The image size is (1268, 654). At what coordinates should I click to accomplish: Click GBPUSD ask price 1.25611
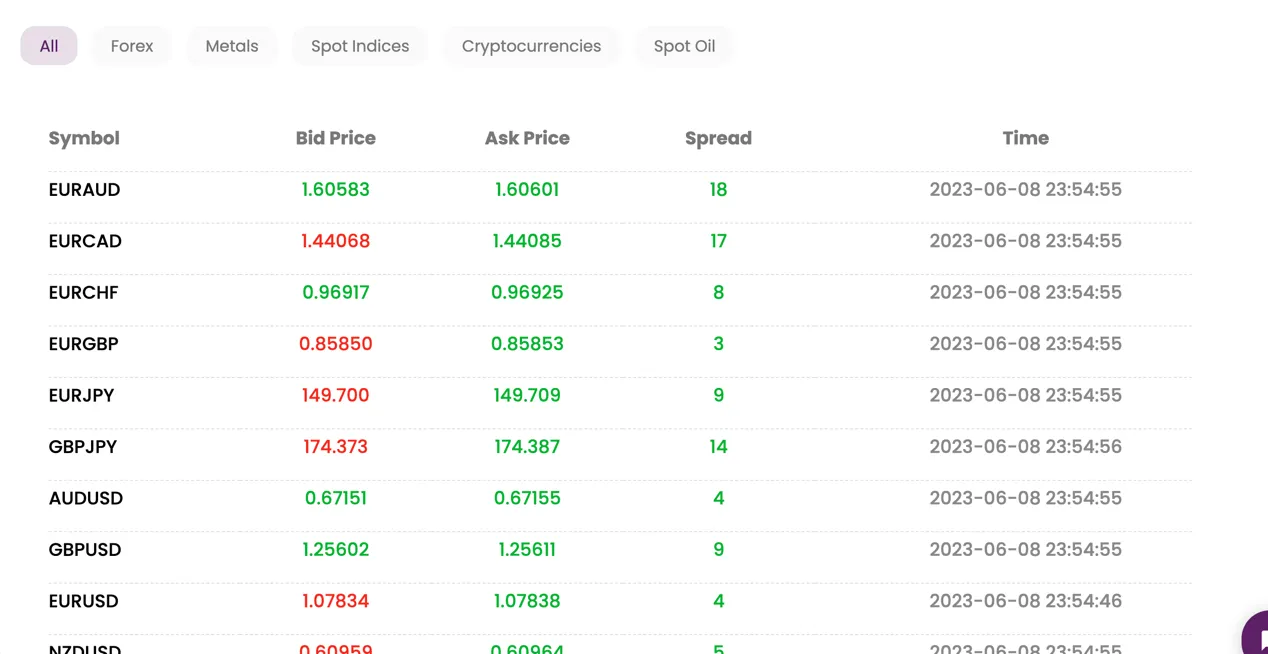[527, 550]
